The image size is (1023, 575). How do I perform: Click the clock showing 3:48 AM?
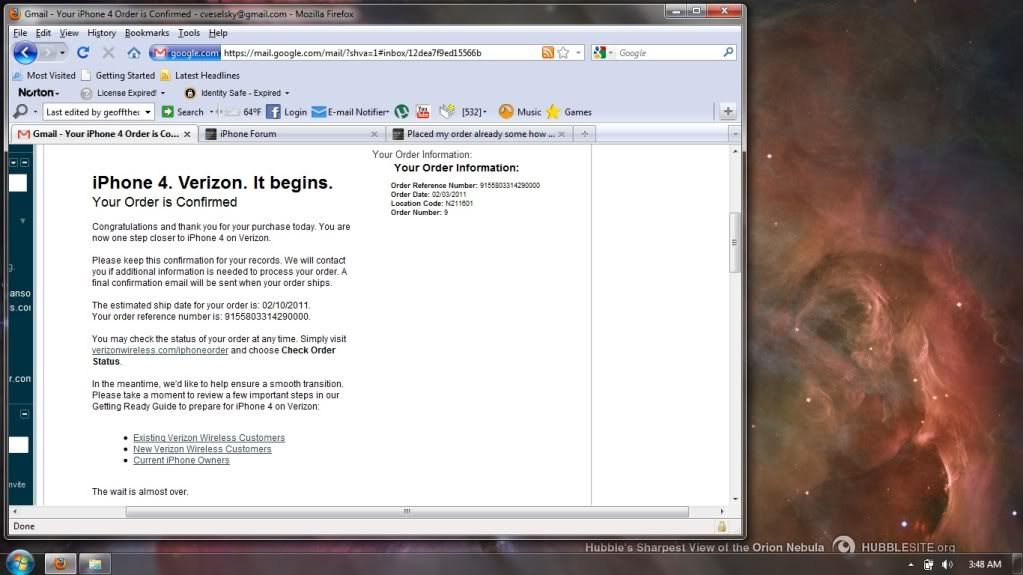(984, 564)
